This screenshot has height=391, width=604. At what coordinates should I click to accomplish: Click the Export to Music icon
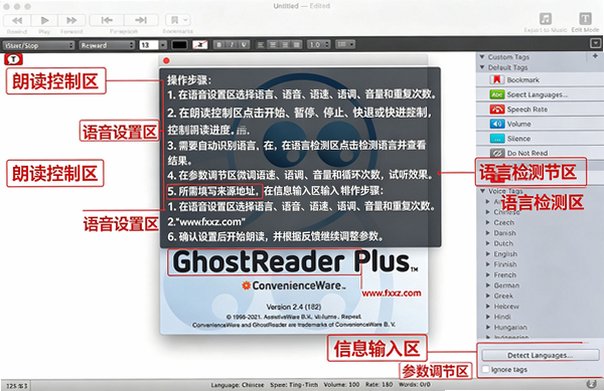(545, 18)
